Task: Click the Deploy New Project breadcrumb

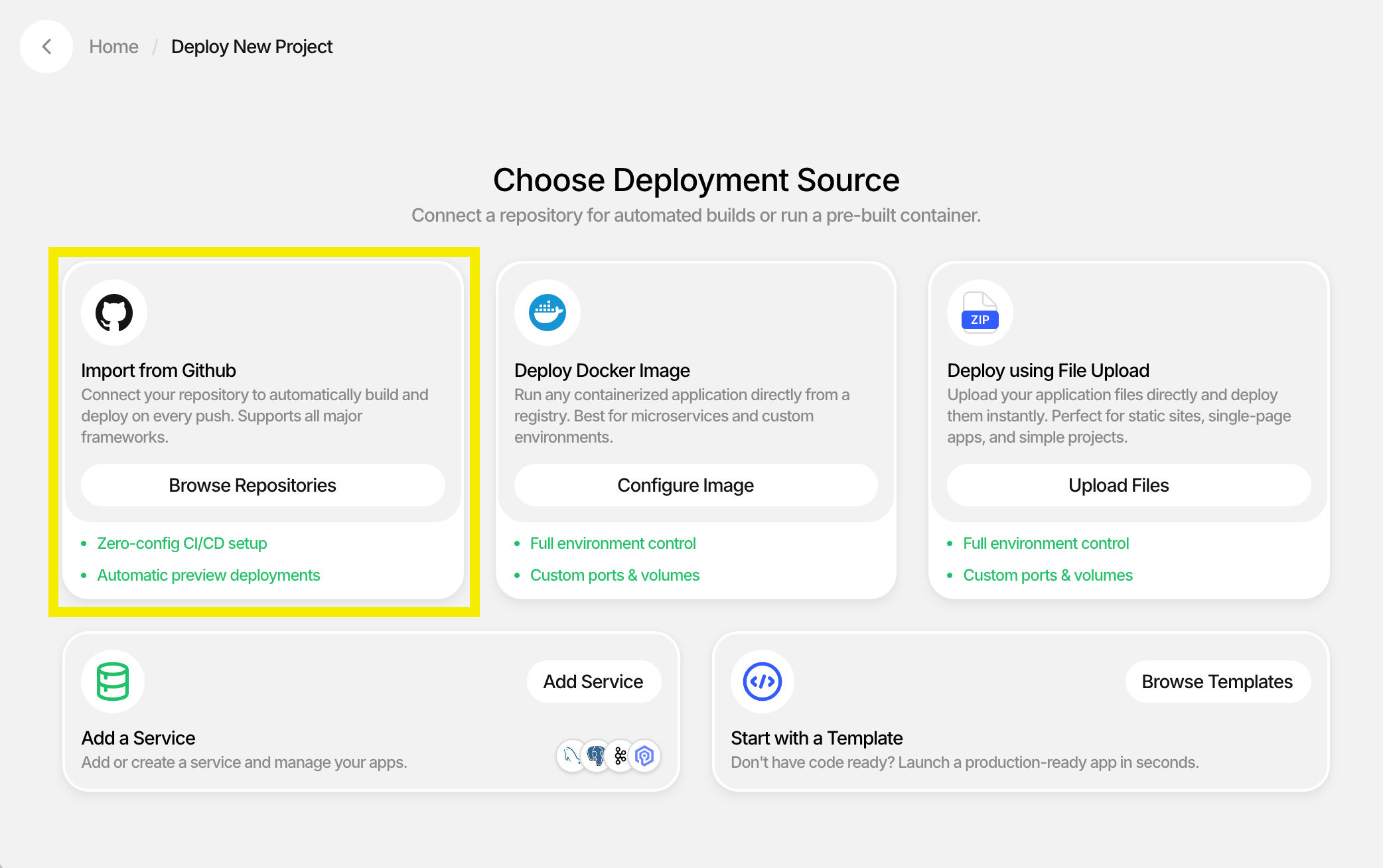Action: pyautogui.click(x=252, y=46)
